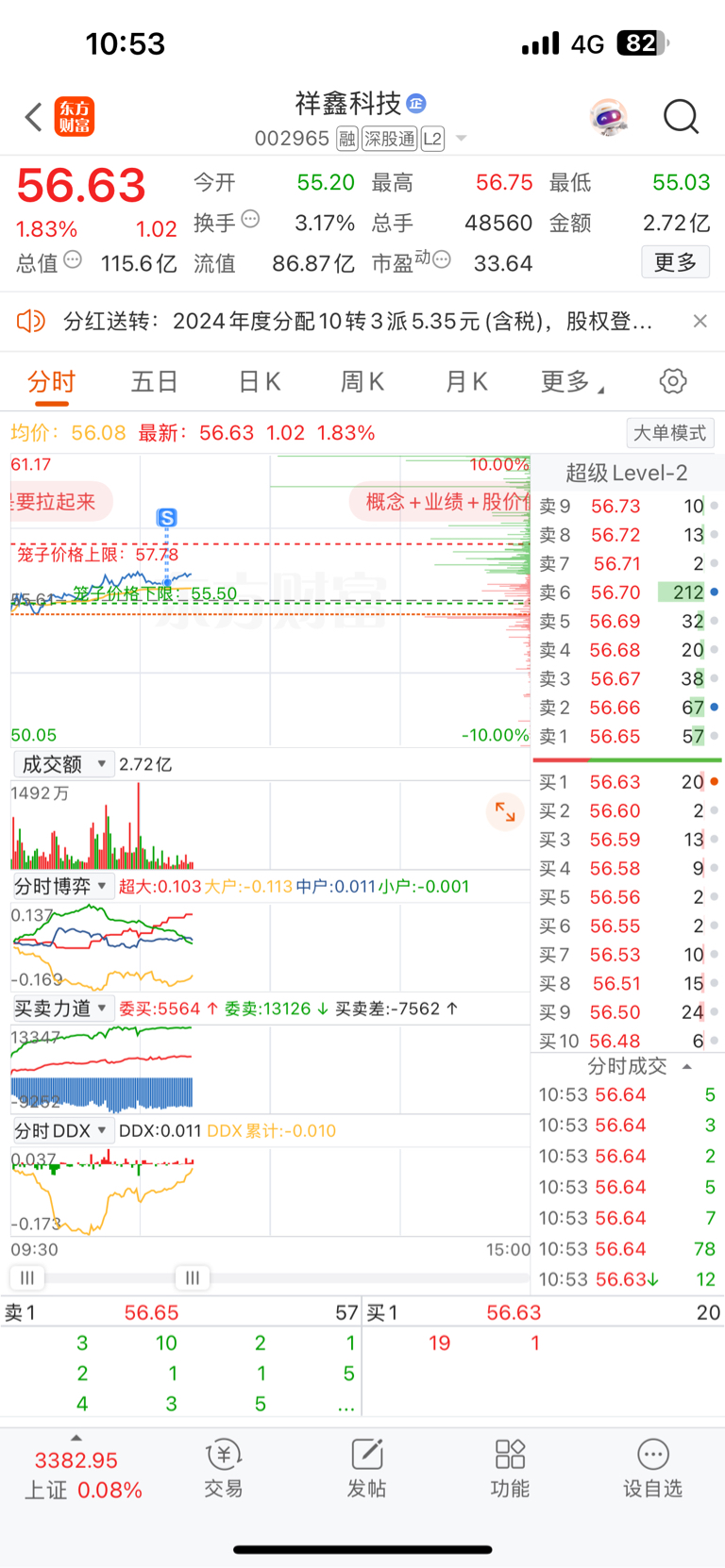Dismiss the announcement banner with X
Screen dimensions: 725x1568
(700, 321)
